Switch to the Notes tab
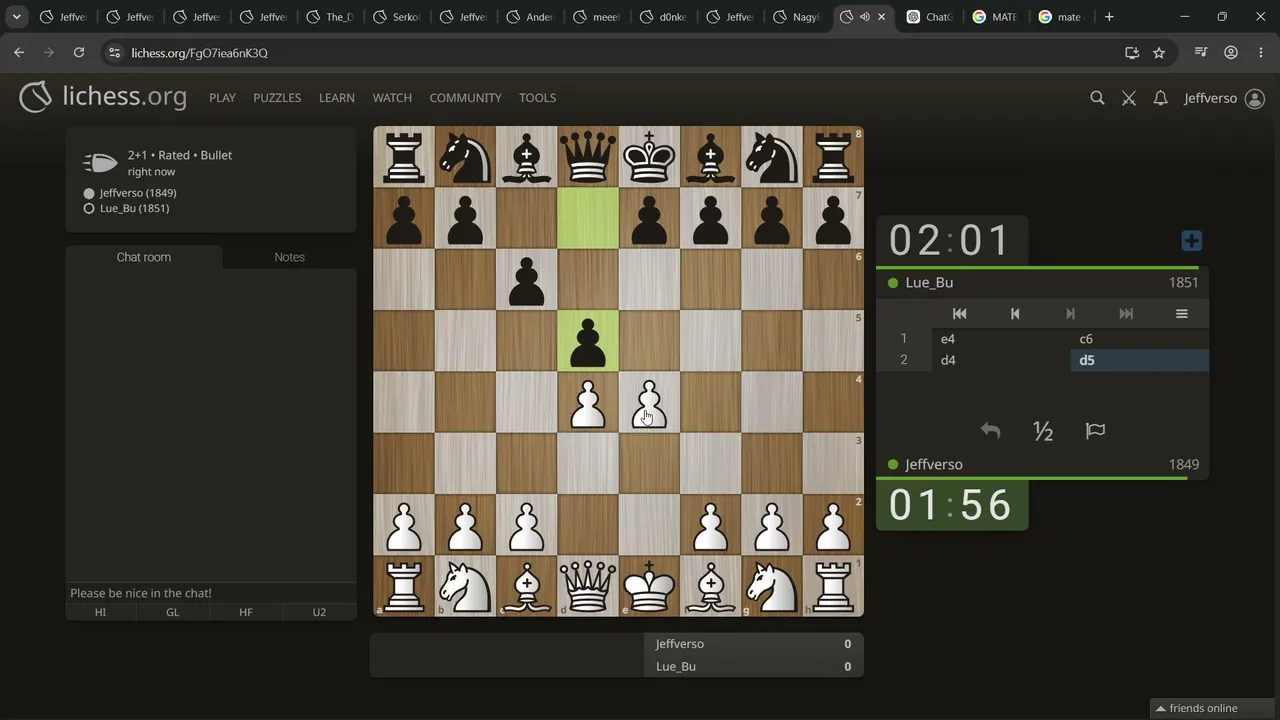 point(289,257)
